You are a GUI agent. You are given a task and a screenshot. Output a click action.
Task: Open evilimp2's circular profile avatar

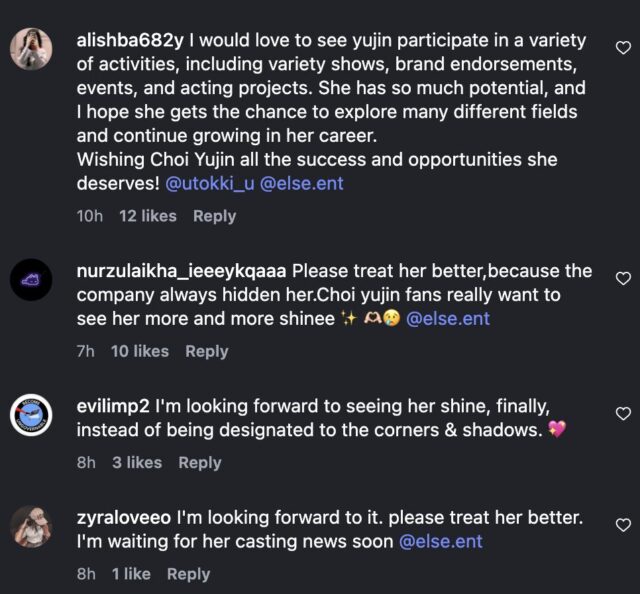click(x=31, y=415)
